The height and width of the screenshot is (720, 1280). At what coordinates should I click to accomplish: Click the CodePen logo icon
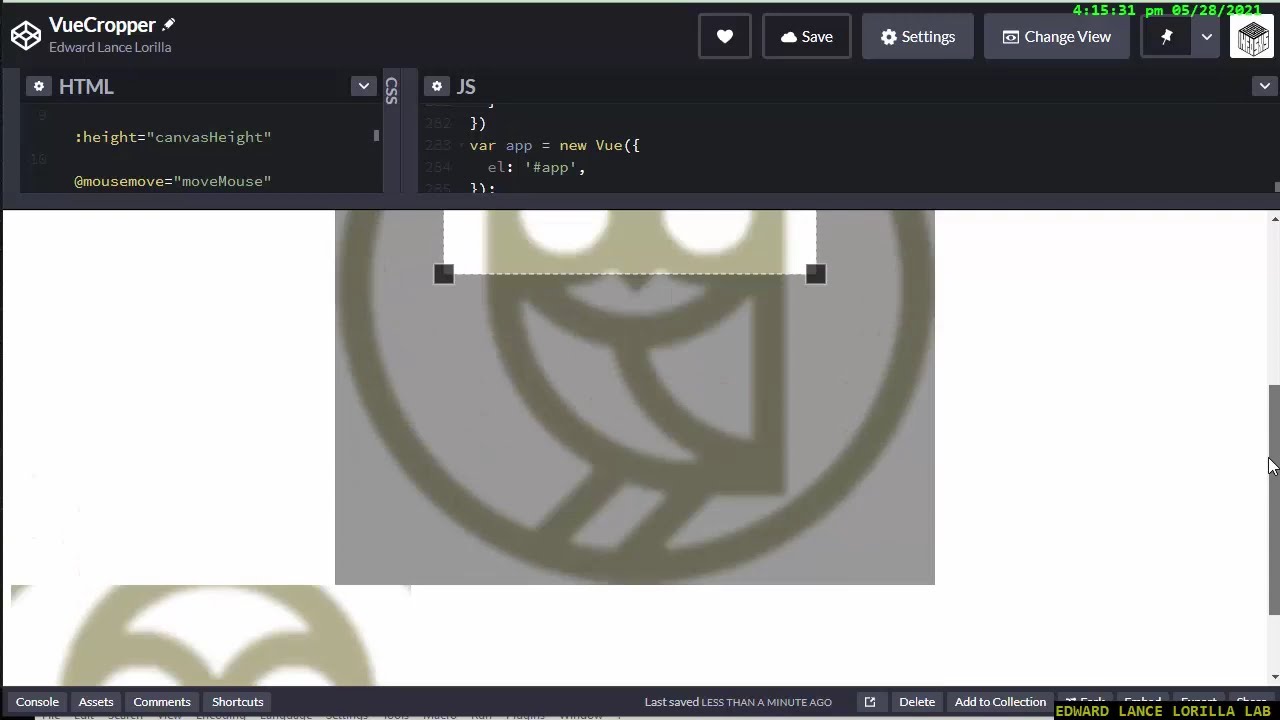tap(26, 36)
